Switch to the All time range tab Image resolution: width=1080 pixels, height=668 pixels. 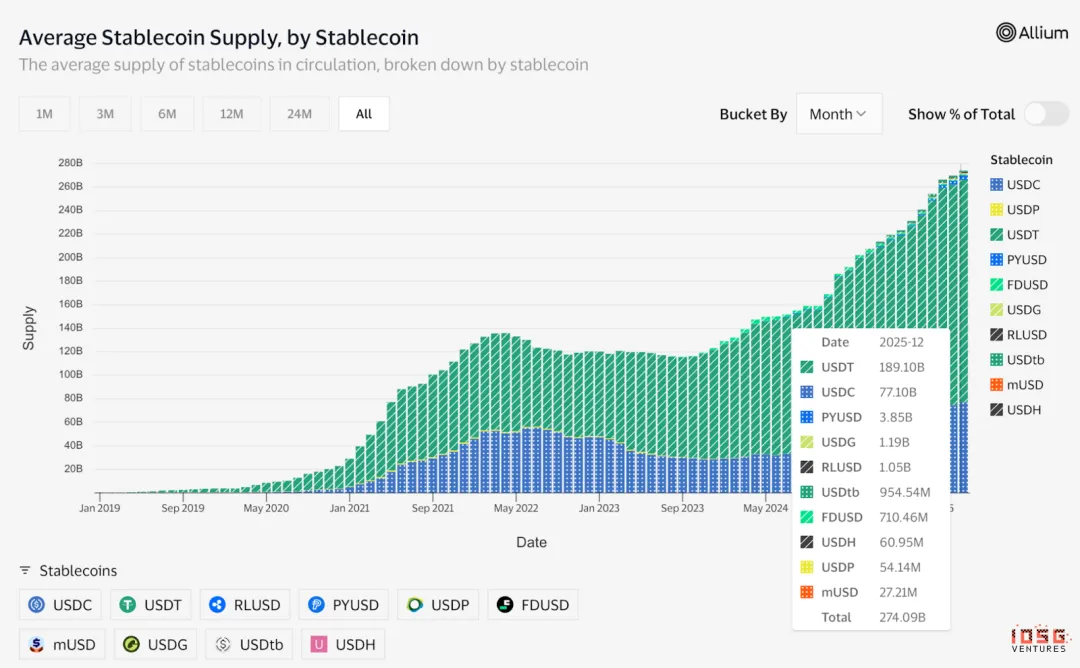tap(364, 114)
